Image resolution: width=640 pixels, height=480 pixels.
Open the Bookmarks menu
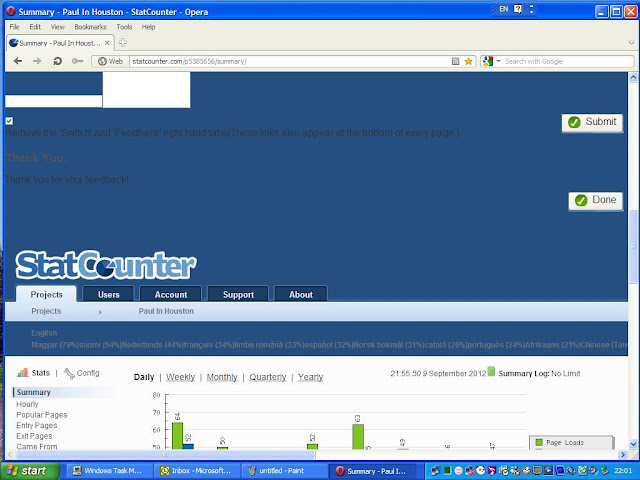[x=90, y=27]
